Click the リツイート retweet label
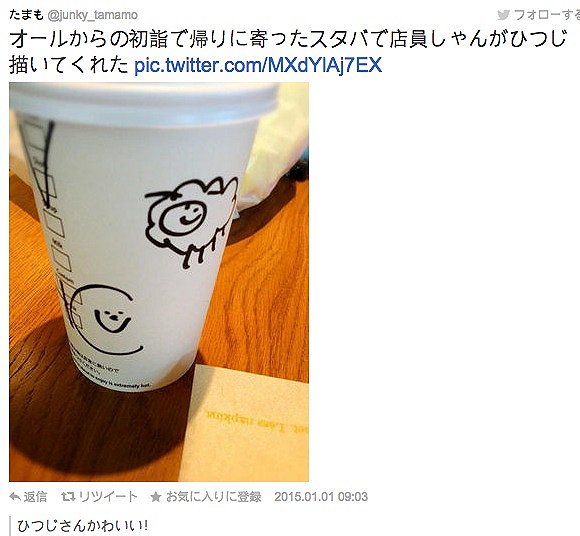Viewport: 580px width, 536px height. click(x=108, y=496)
